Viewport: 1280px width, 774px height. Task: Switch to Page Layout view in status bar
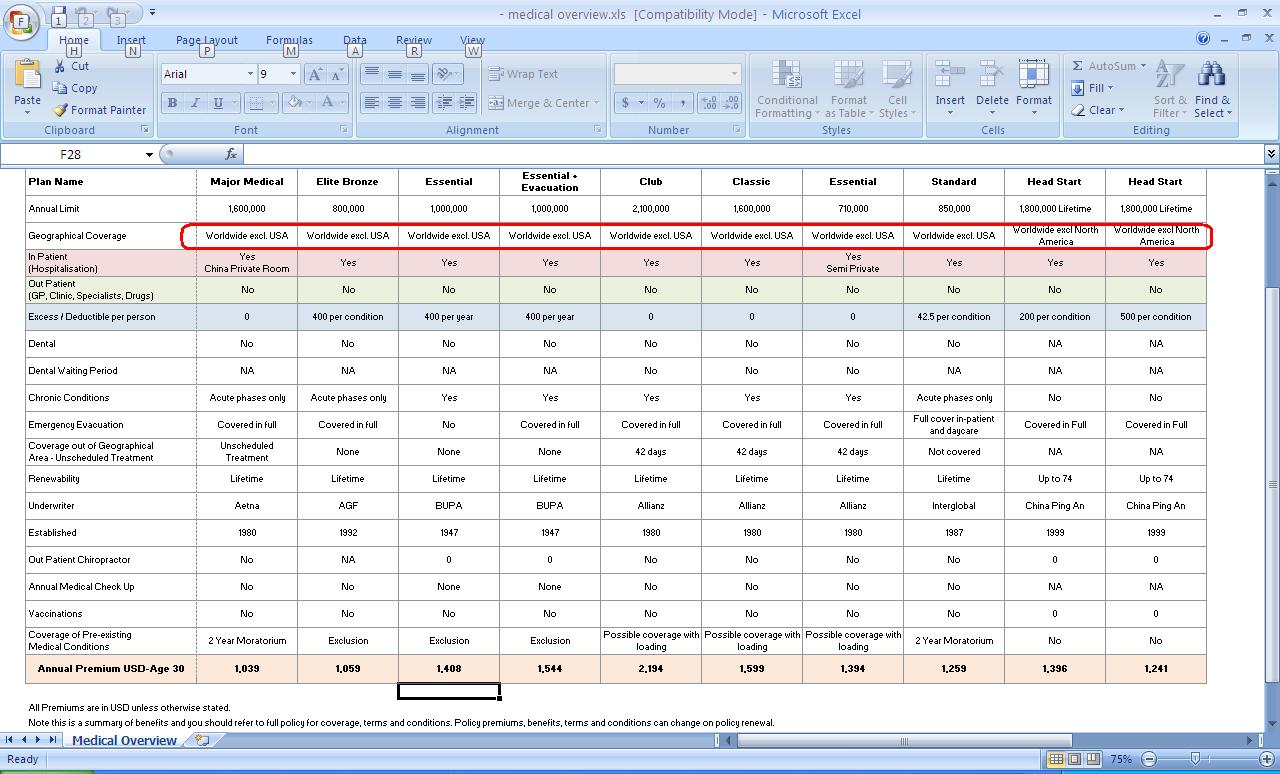1074,759
